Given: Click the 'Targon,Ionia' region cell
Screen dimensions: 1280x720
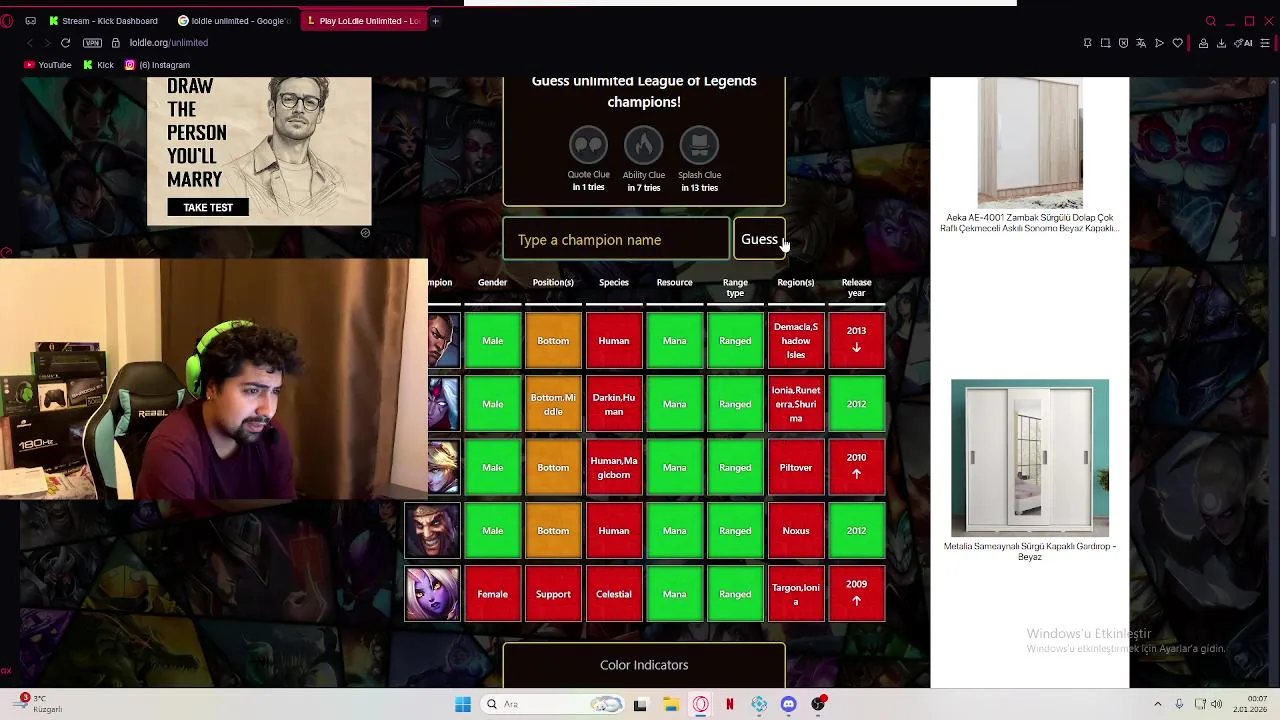Looking at the screenshot, I should point(796,594).
